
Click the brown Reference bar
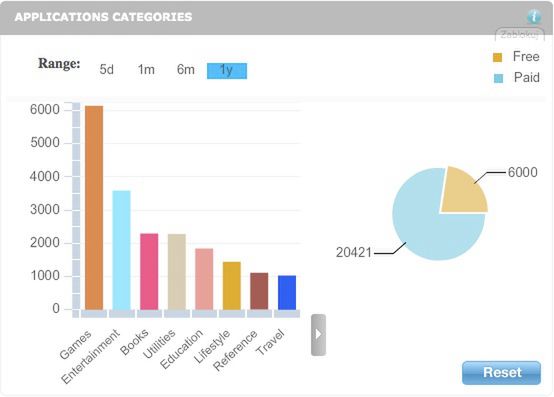pos(259,291)
